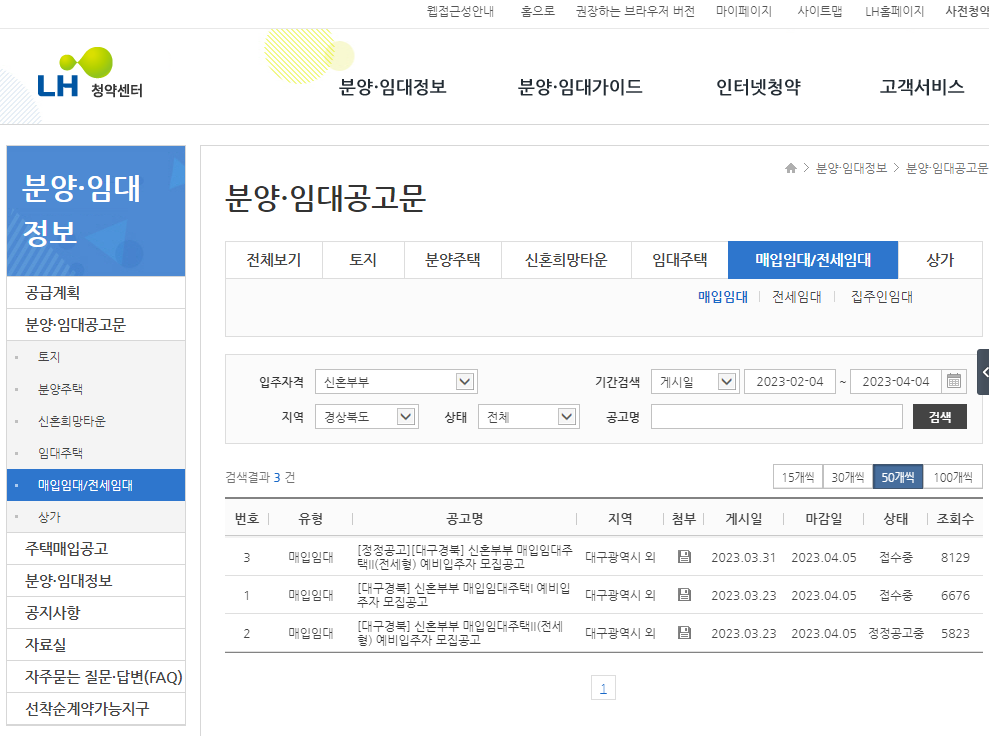Click the home icon in the breadcrumb
The image size is (989, 736).
(x=789, y=168)
